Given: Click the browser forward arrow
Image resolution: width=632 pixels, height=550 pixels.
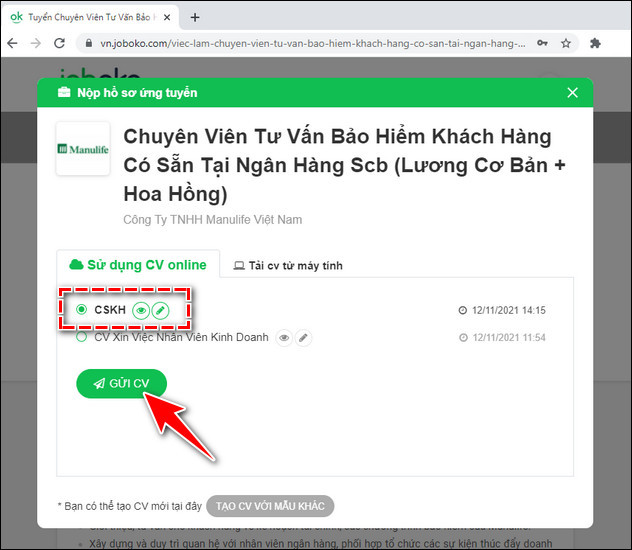Looking at the screenshot, I should tap(36, 43).
